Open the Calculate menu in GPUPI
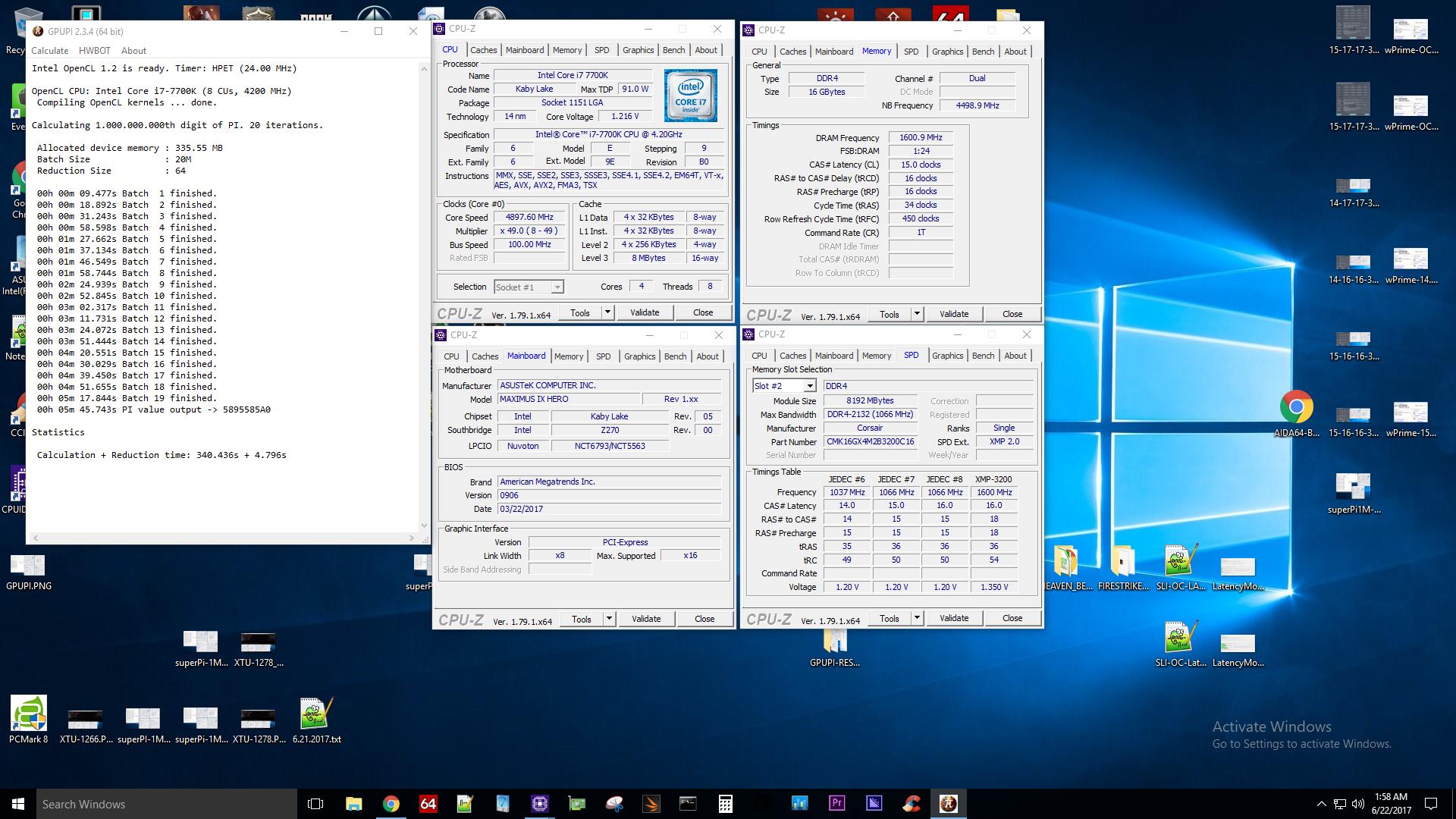This screenshot has width=1456, height=819. 49,51
